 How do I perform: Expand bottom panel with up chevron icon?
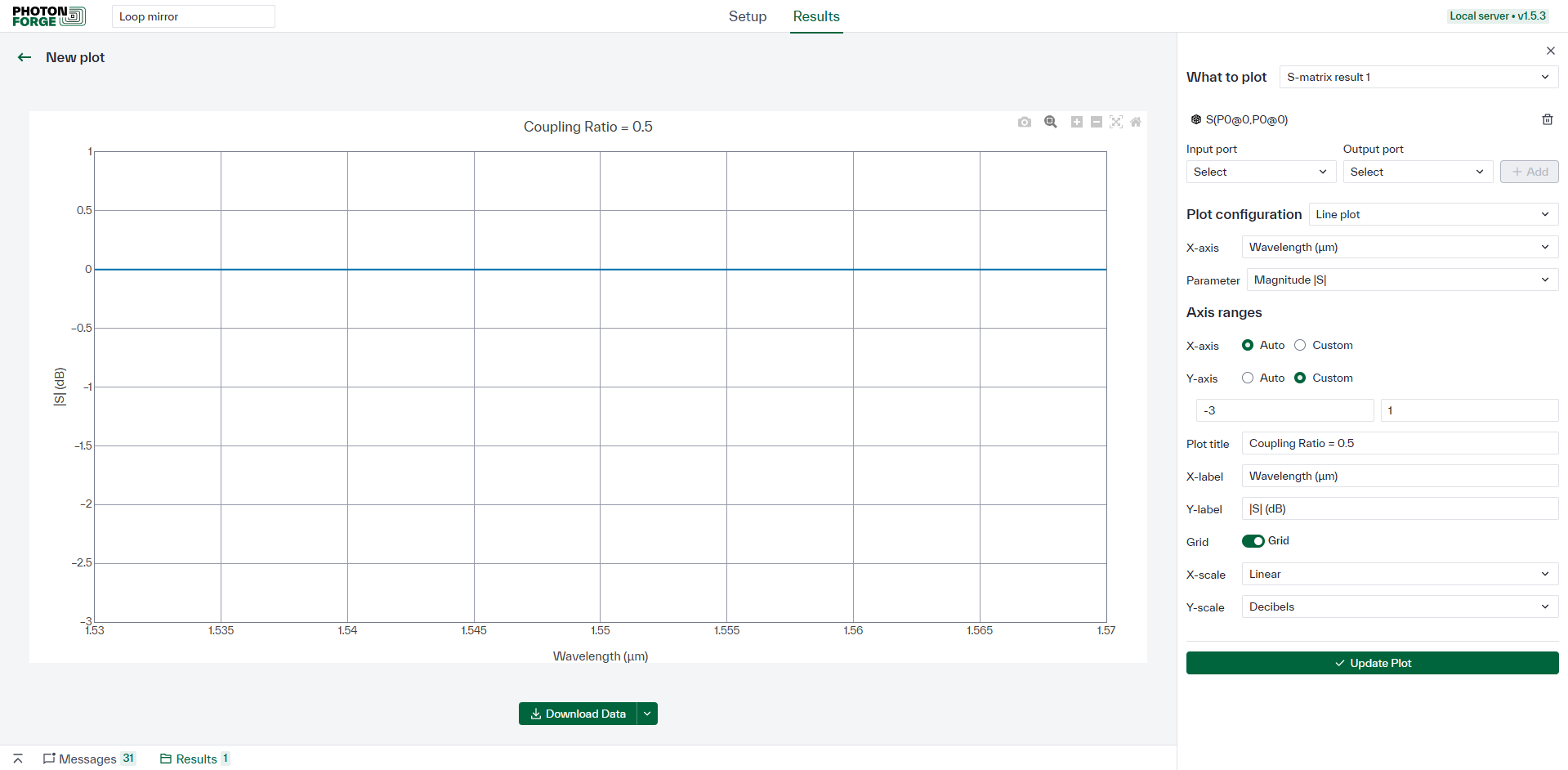18,759
